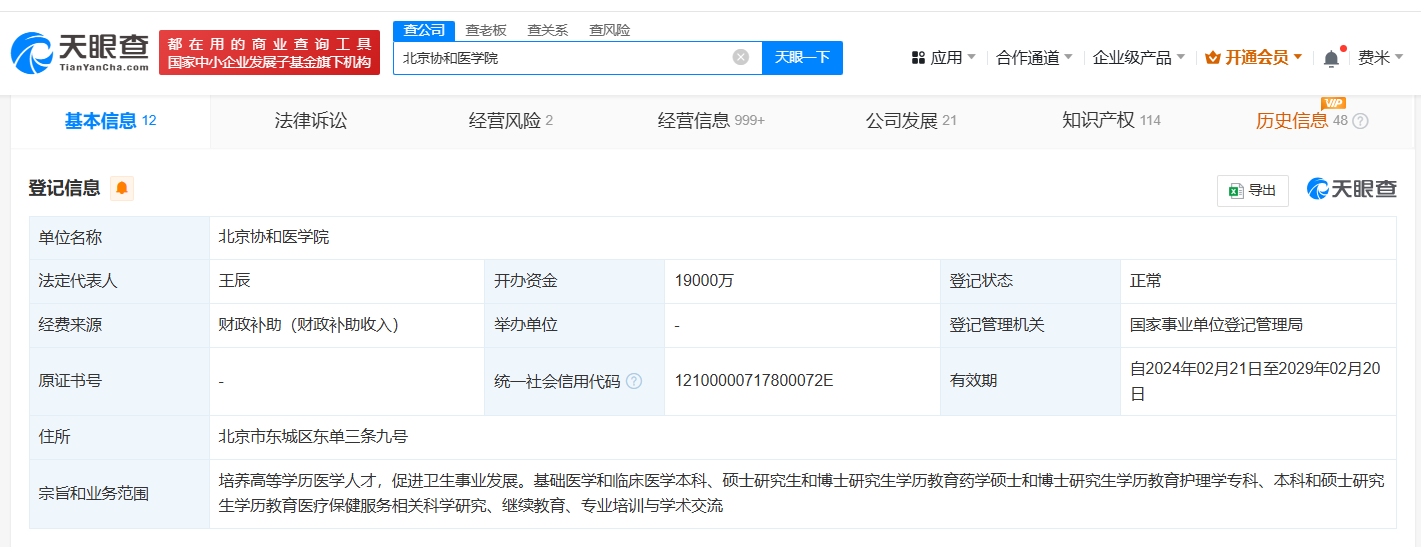Viewport: 1421px width, 547px height.
Task: Open the notification bell in the header
Action: click(1331, 58)
